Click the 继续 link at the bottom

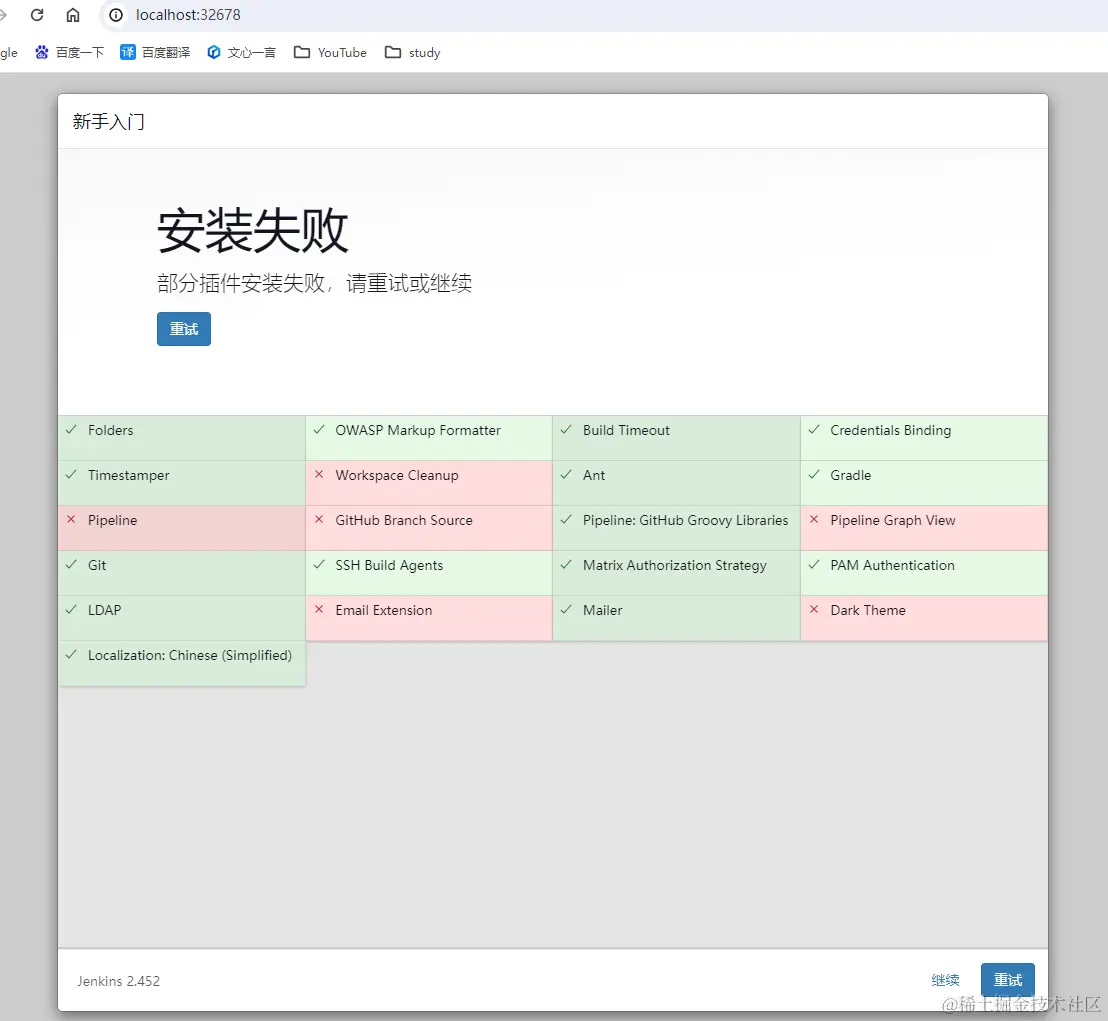click(945, 980)
